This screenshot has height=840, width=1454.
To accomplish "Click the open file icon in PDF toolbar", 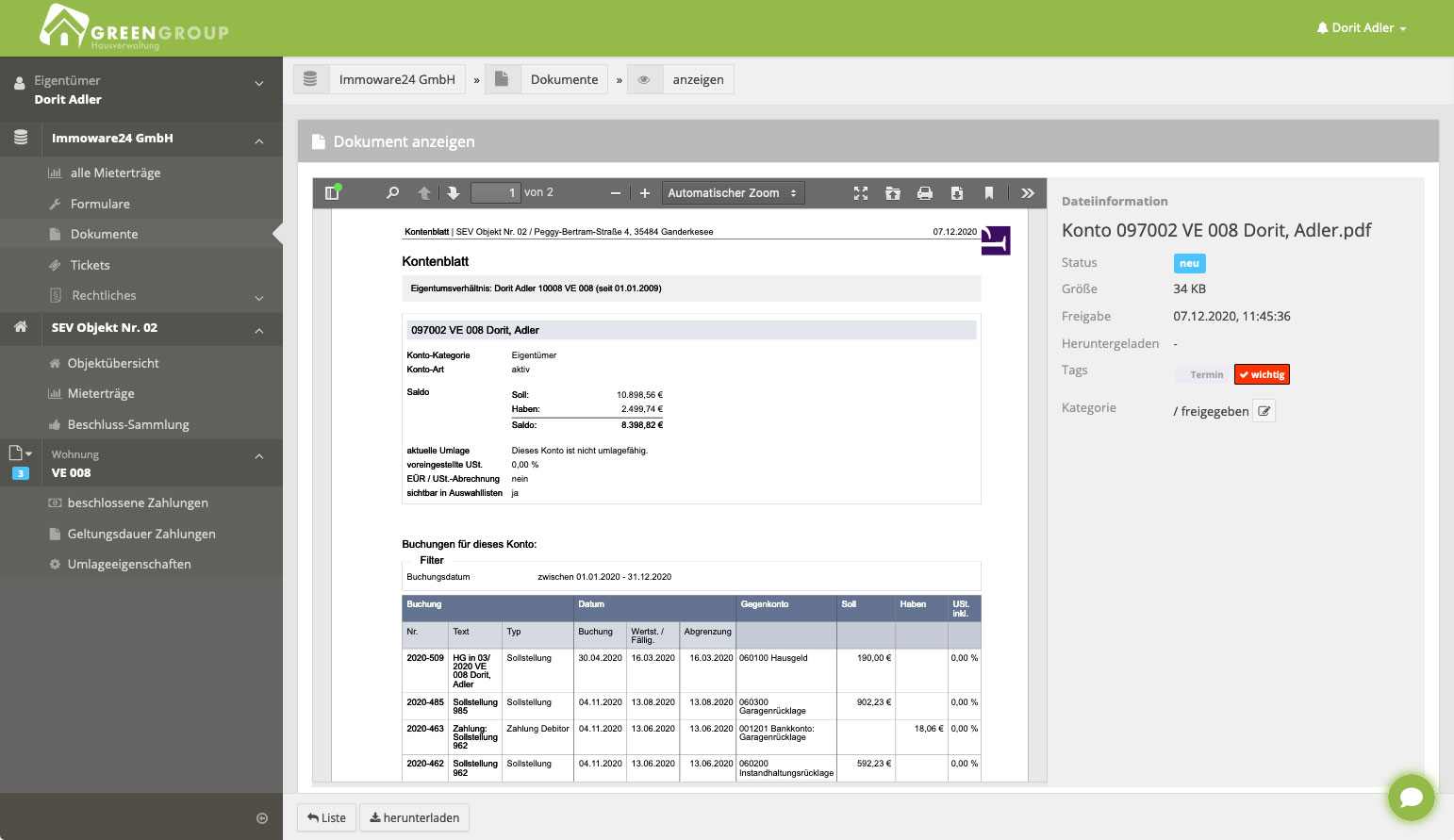I will (x=893, y=192).
